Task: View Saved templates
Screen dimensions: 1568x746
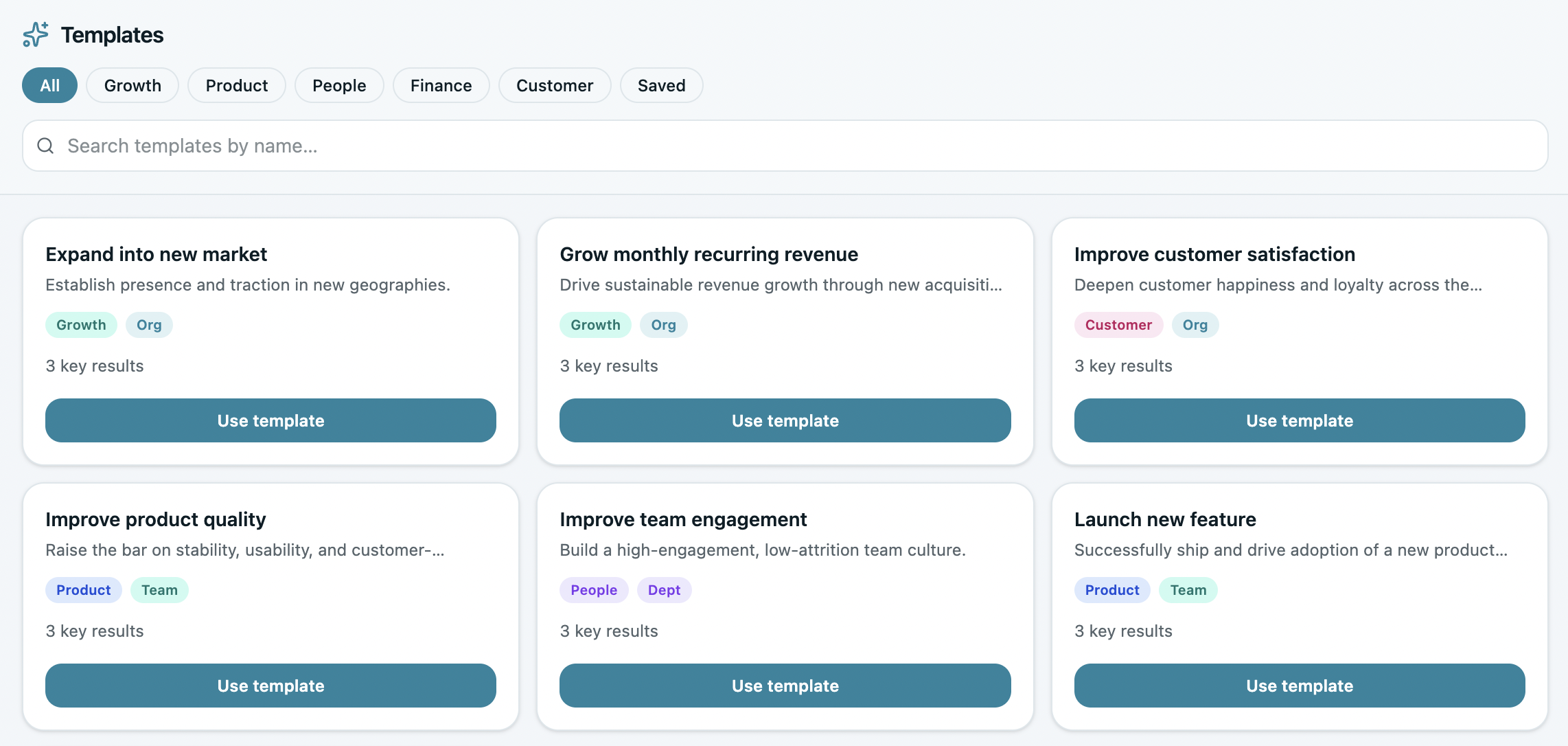Action: click(662, 85)
